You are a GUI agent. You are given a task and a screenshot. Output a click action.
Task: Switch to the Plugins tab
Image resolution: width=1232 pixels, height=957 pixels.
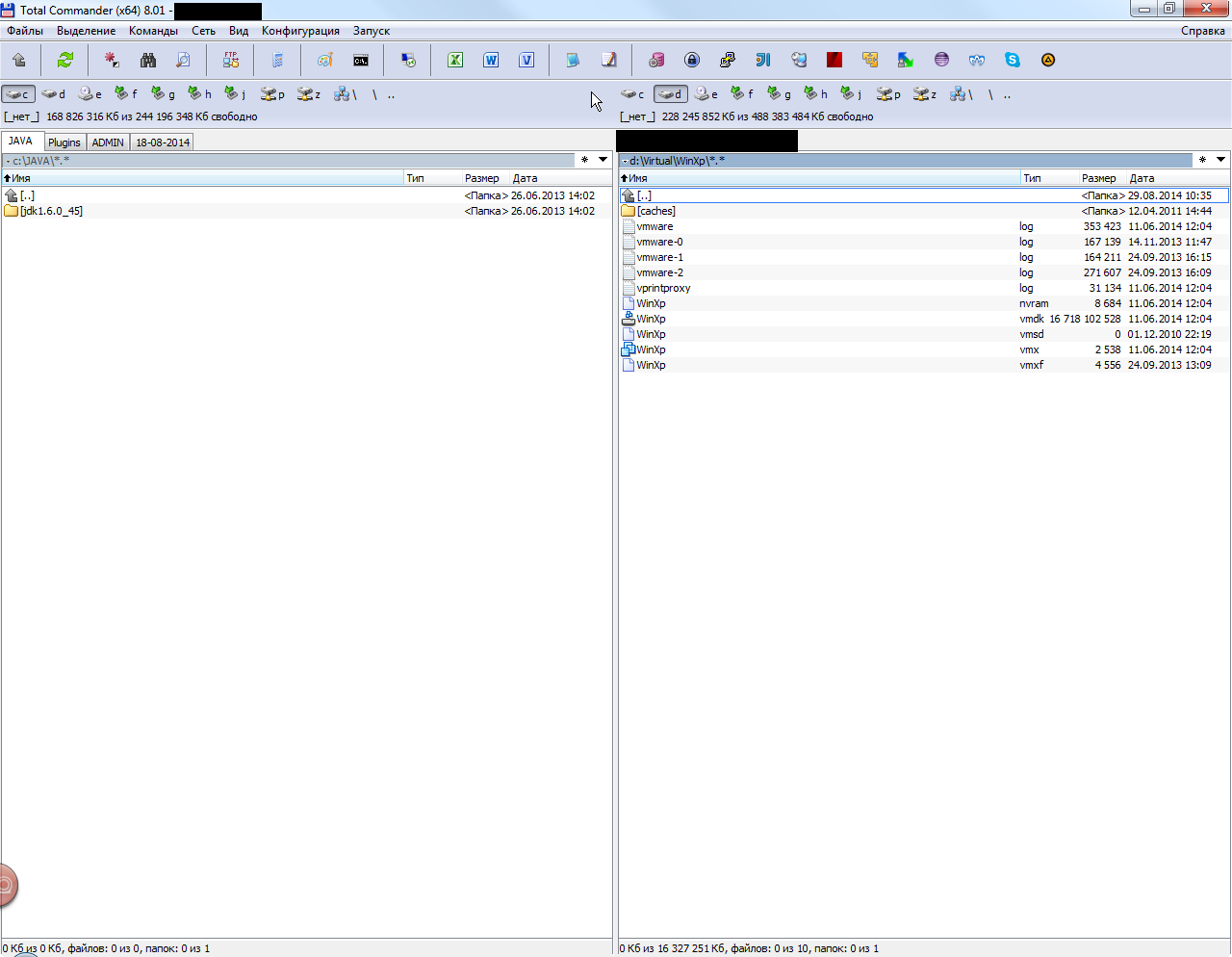(64, 142)
